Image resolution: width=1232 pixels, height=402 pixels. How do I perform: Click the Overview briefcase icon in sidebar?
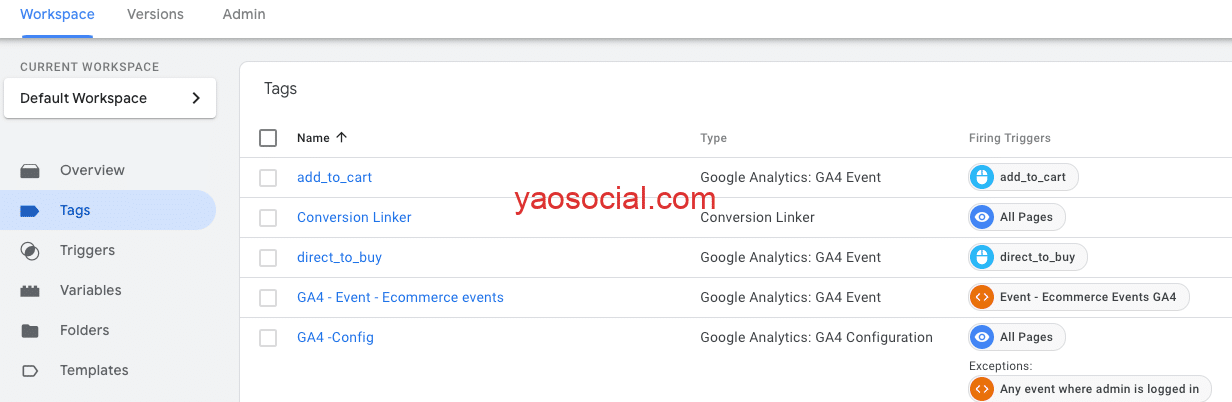pos(30,171)
